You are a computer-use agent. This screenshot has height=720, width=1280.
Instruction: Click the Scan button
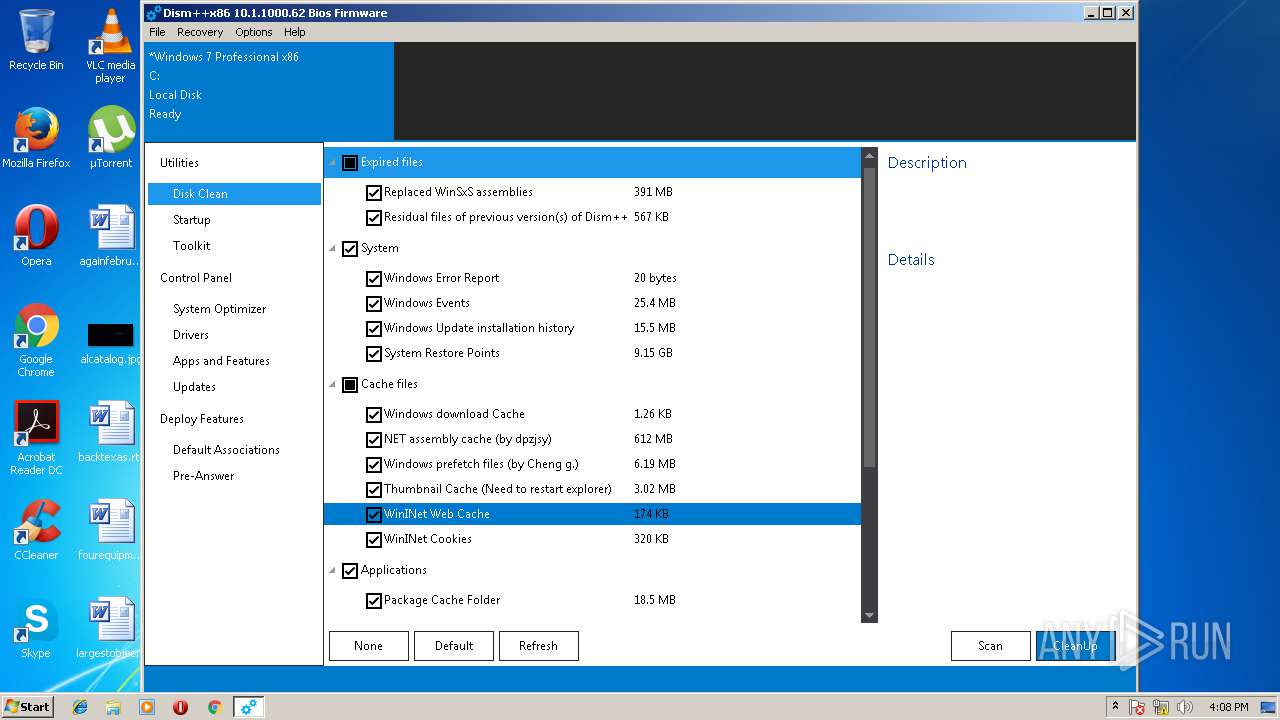[991, 646]
